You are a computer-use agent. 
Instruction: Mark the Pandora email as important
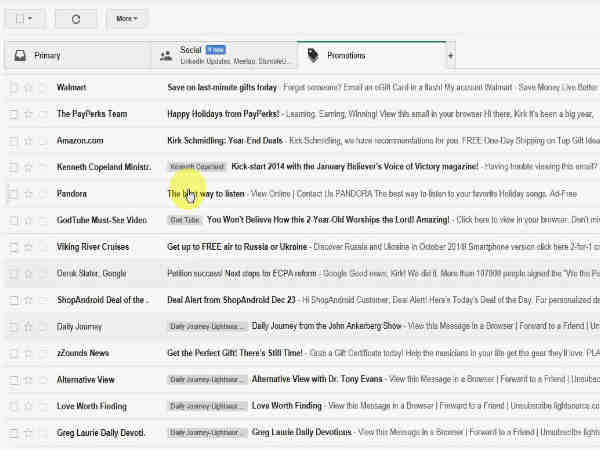point(42,194)
